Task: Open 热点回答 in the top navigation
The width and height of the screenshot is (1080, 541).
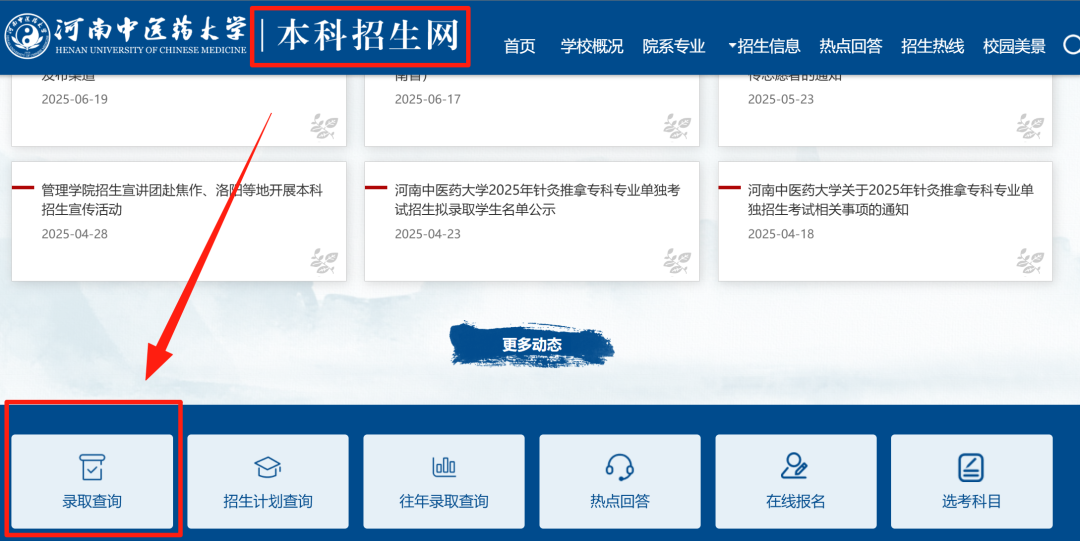Action: [851, 46]
